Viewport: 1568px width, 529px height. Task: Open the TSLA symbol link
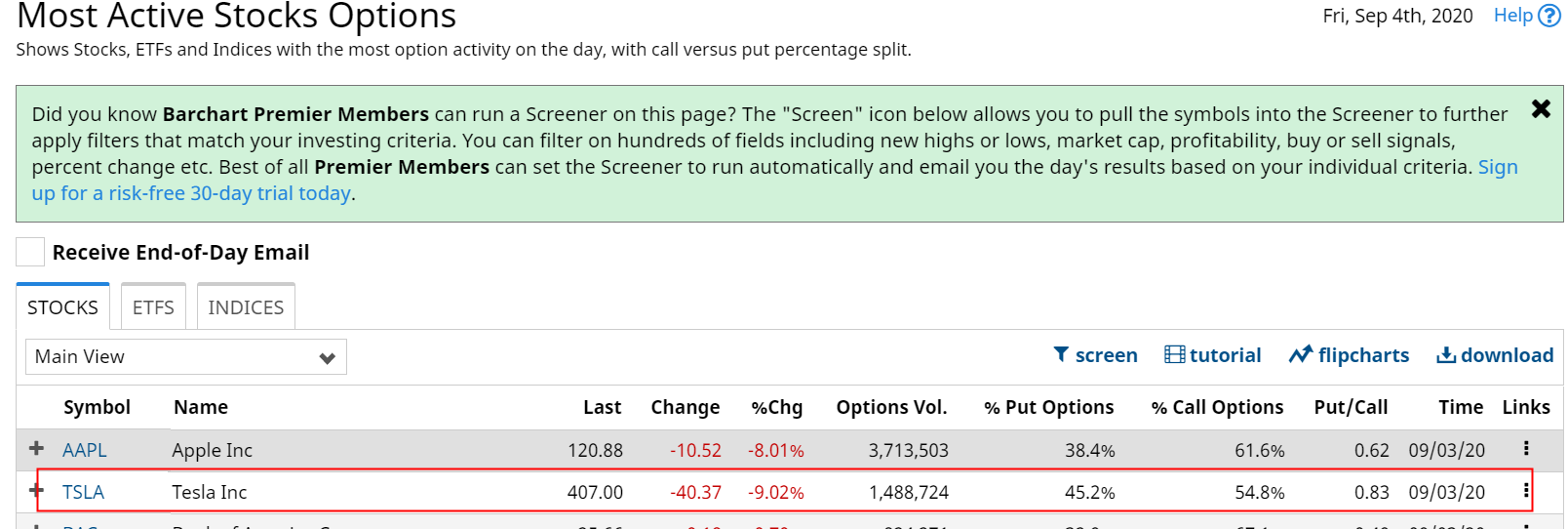point(84,492)
